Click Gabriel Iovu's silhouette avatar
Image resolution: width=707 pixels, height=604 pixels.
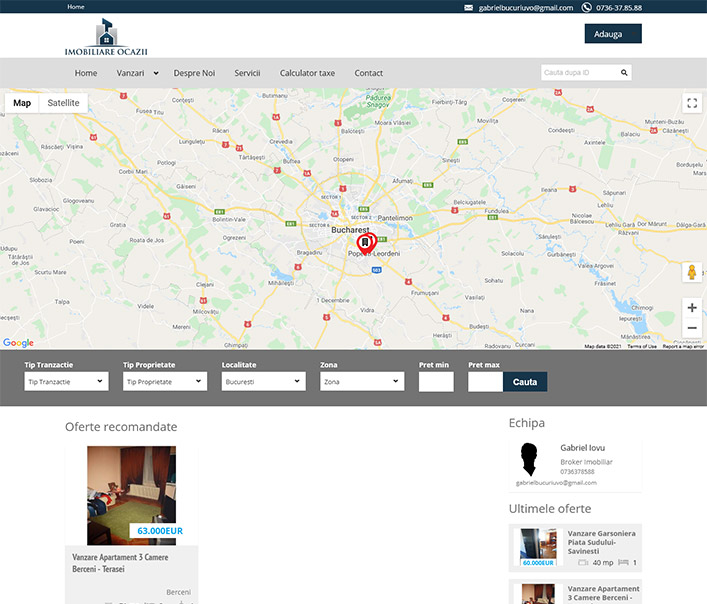(x=529, y=459)
